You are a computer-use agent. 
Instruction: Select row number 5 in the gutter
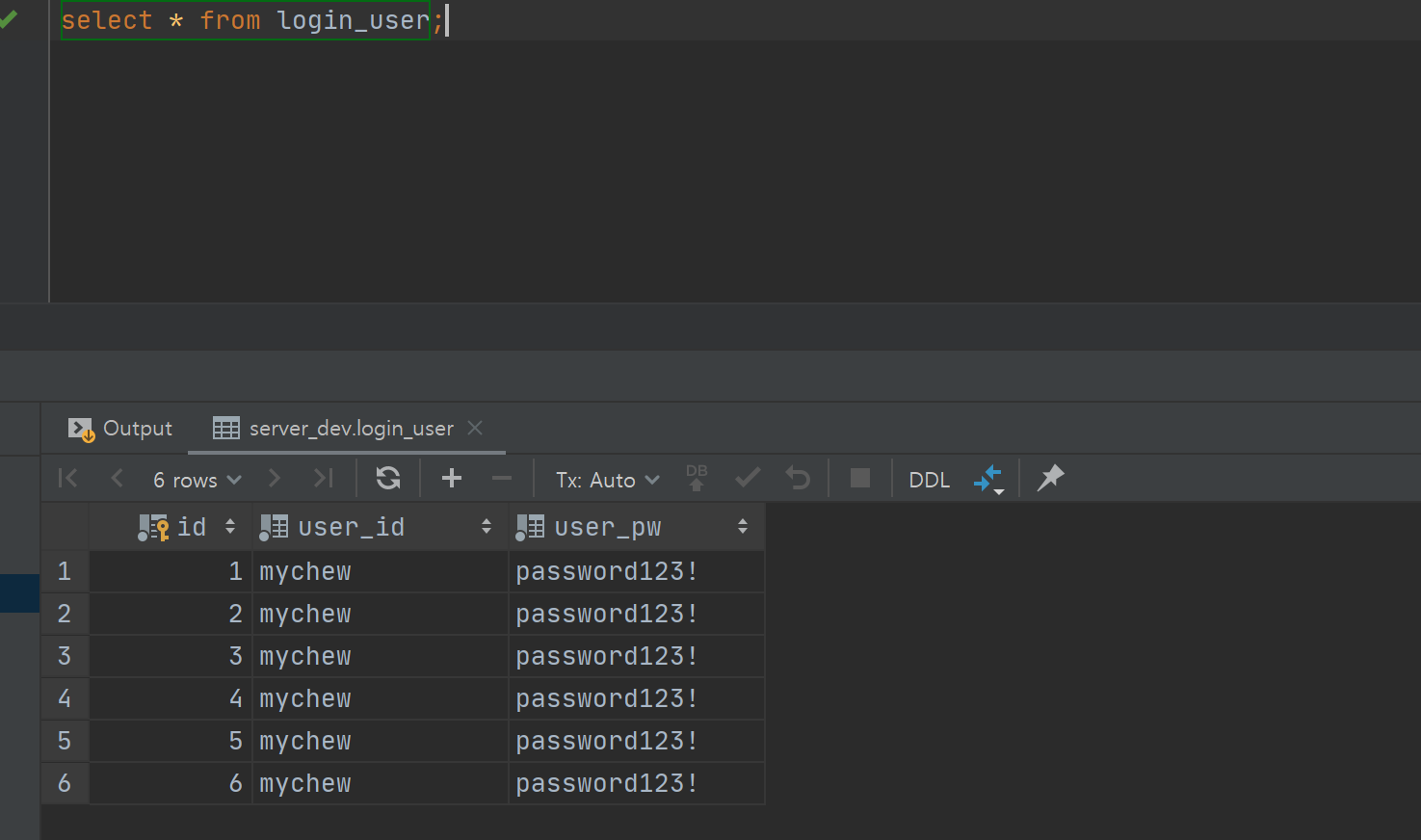click(x=65, y=741)
